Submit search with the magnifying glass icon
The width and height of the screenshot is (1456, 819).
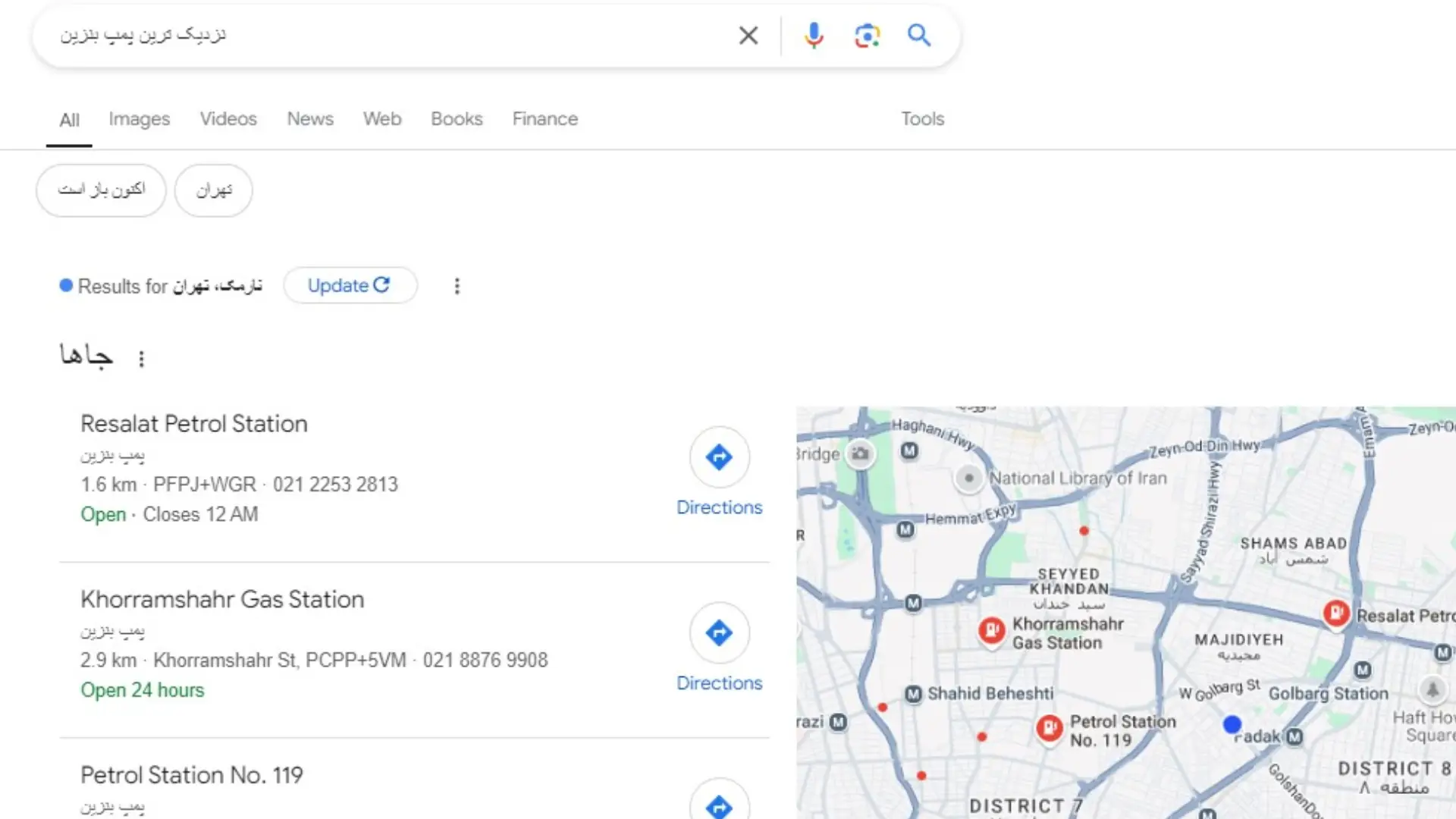(919, 35)
